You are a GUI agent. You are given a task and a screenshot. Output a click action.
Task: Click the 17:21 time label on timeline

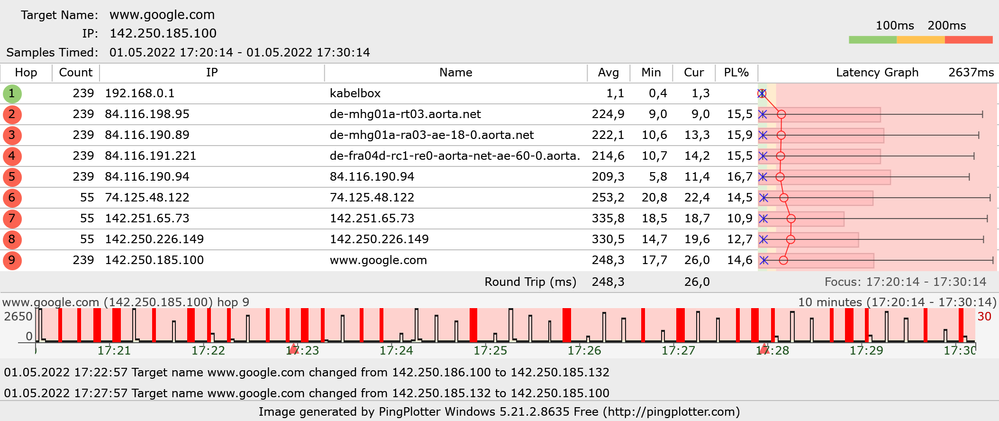tap(114, 350)
